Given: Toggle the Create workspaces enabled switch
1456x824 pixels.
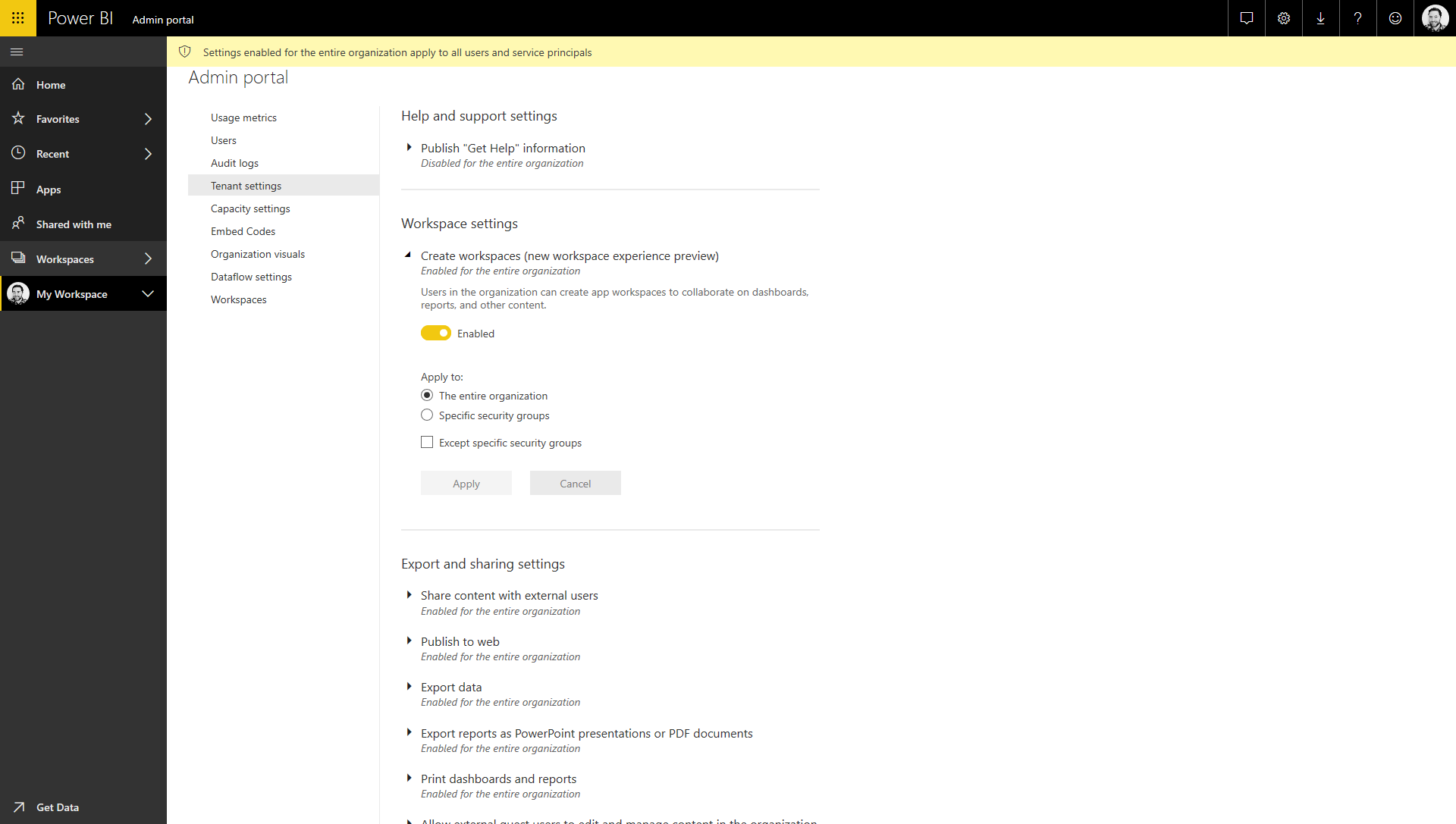Looking at the screenshot, I should click(435, 333).
